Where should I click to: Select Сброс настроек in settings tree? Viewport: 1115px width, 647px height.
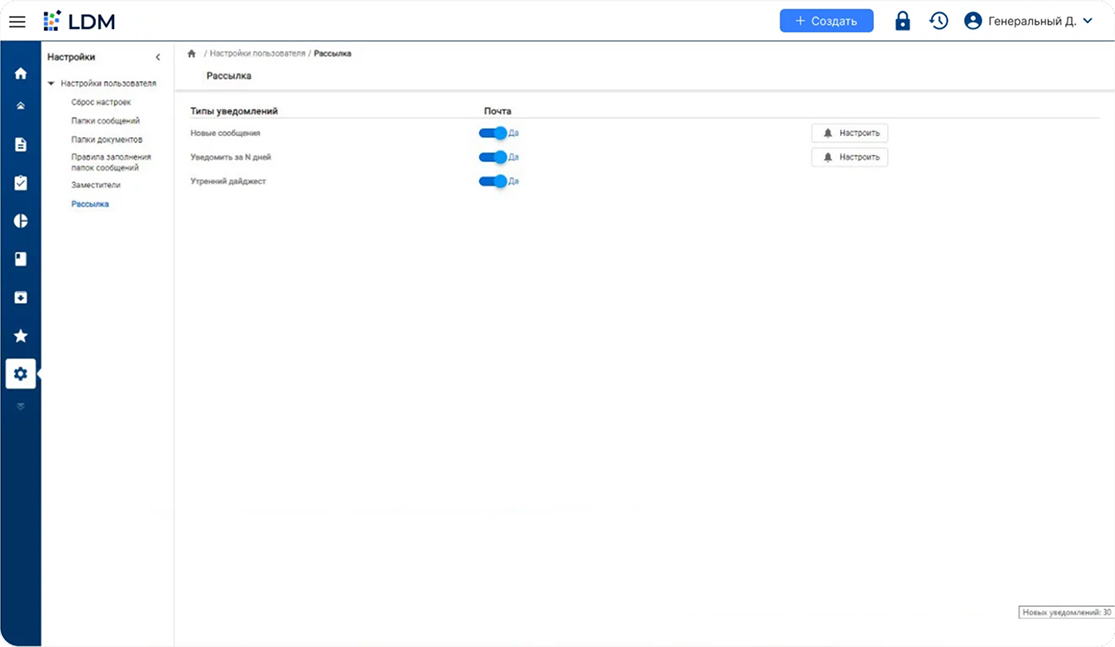[x=101, y=102]
